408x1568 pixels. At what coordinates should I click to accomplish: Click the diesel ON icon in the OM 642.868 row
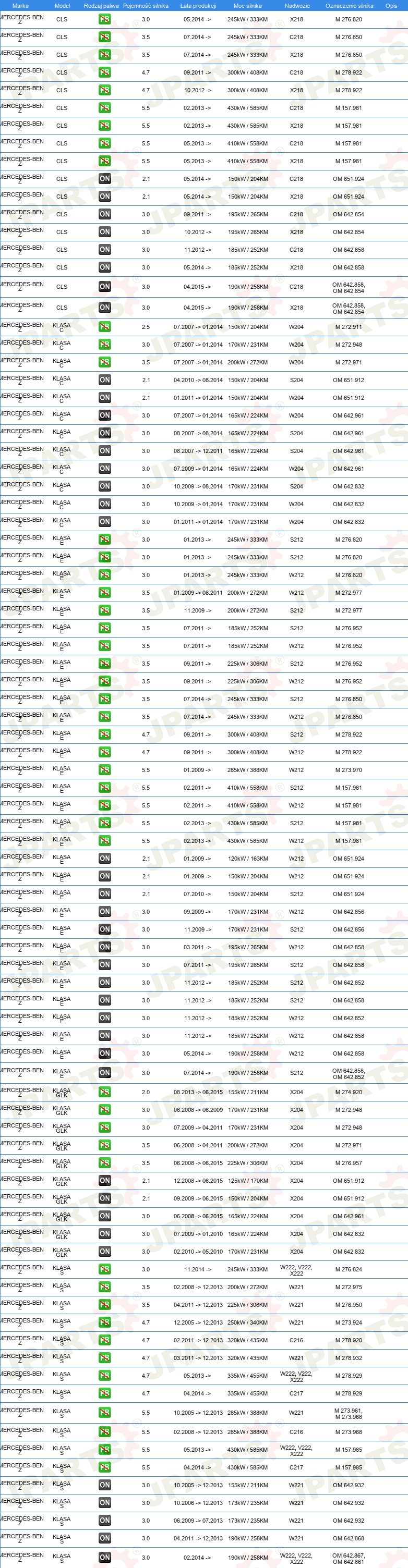[x=105, y=1538]
